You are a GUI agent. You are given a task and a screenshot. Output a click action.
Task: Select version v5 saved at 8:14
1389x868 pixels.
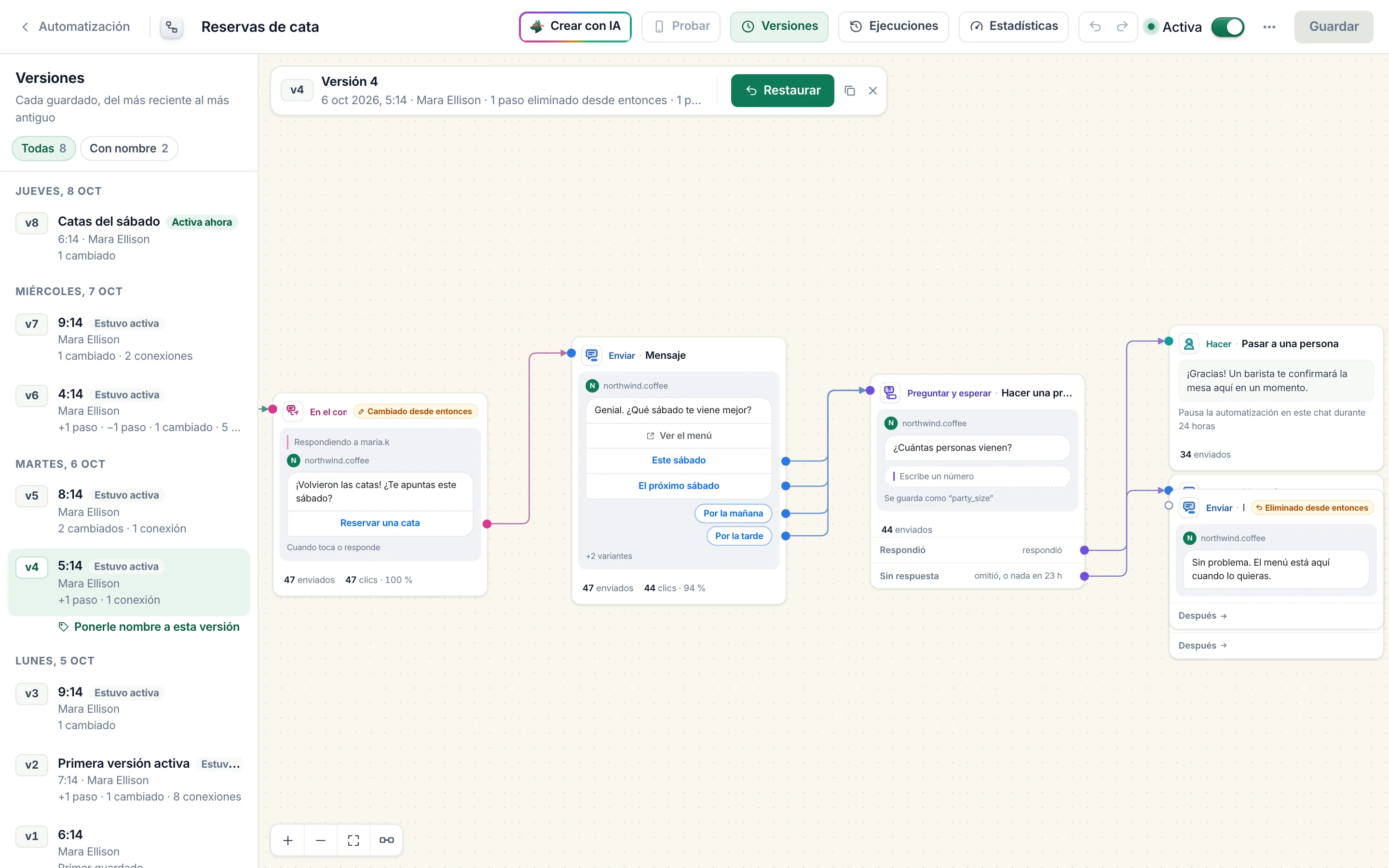129,511
